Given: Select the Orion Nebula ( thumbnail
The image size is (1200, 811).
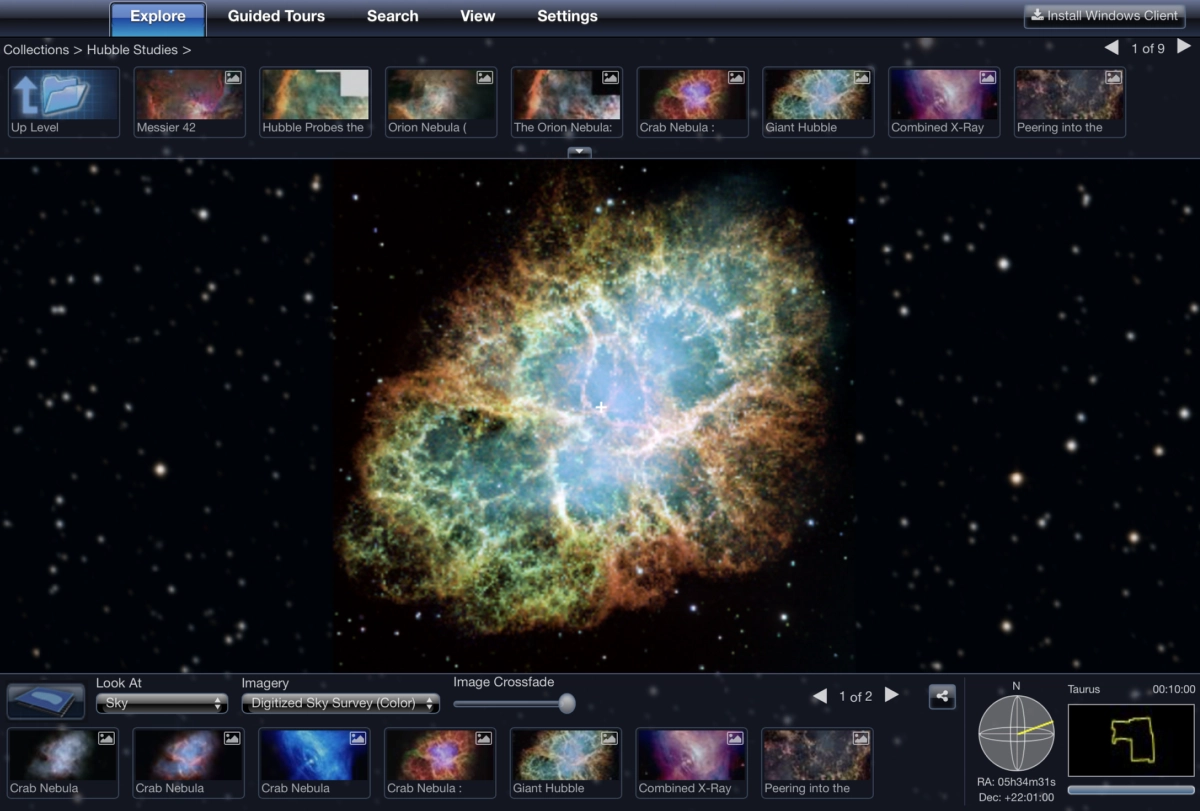Looking at the screenshot, I should pos(442,102).
